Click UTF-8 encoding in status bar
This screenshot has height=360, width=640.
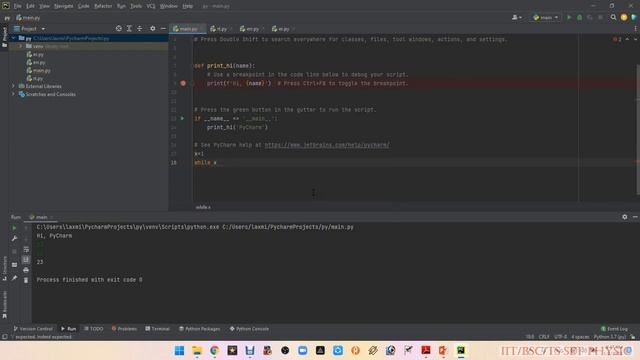[560, 337]
